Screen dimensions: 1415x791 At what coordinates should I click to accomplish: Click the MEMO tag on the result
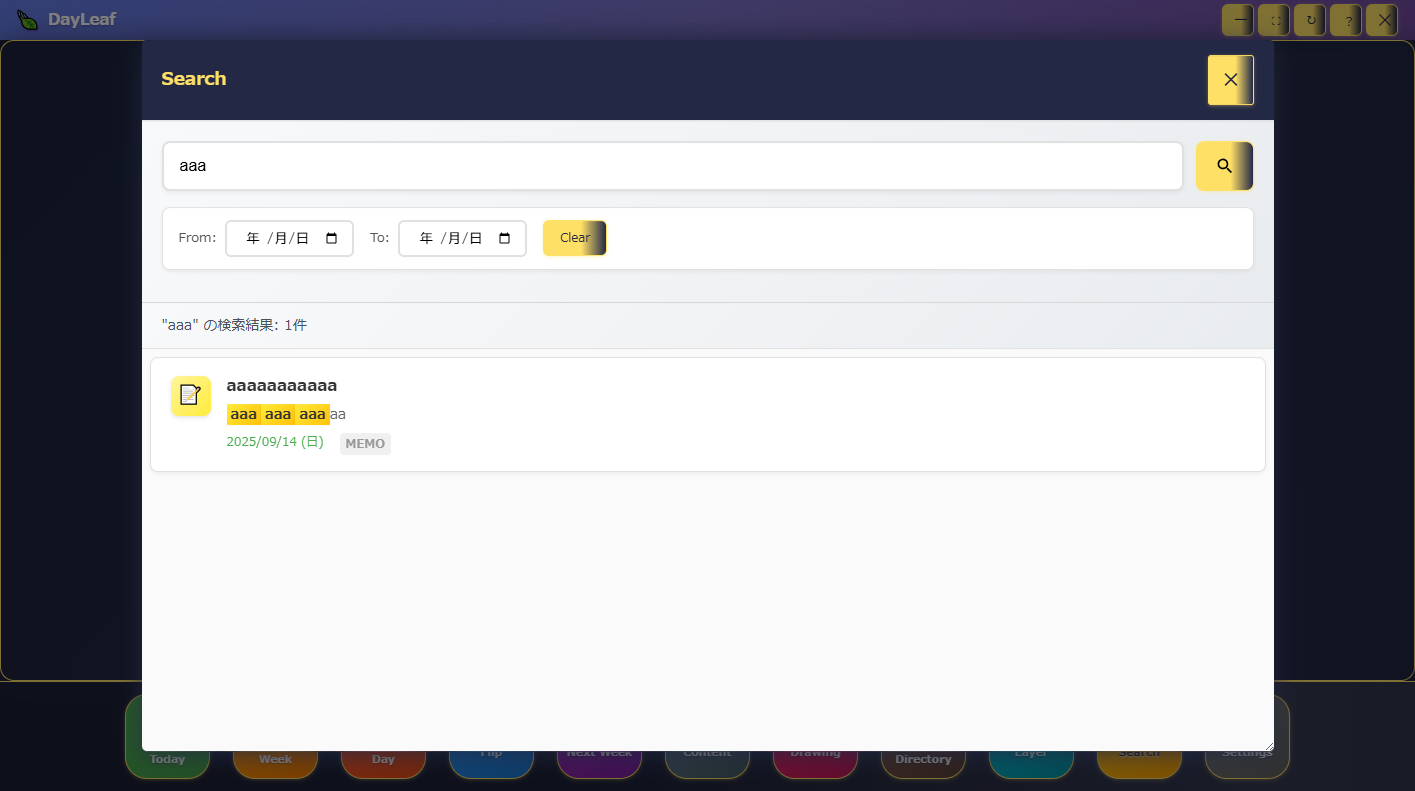point(365,444)
